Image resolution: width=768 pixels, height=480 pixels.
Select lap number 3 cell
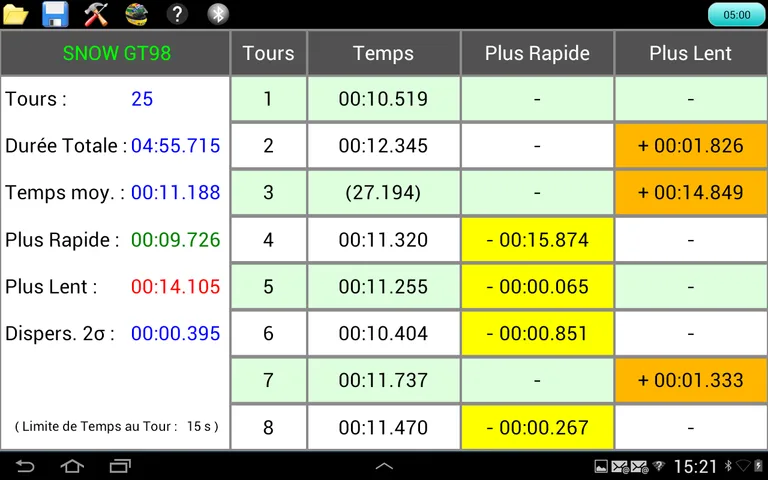268,192
